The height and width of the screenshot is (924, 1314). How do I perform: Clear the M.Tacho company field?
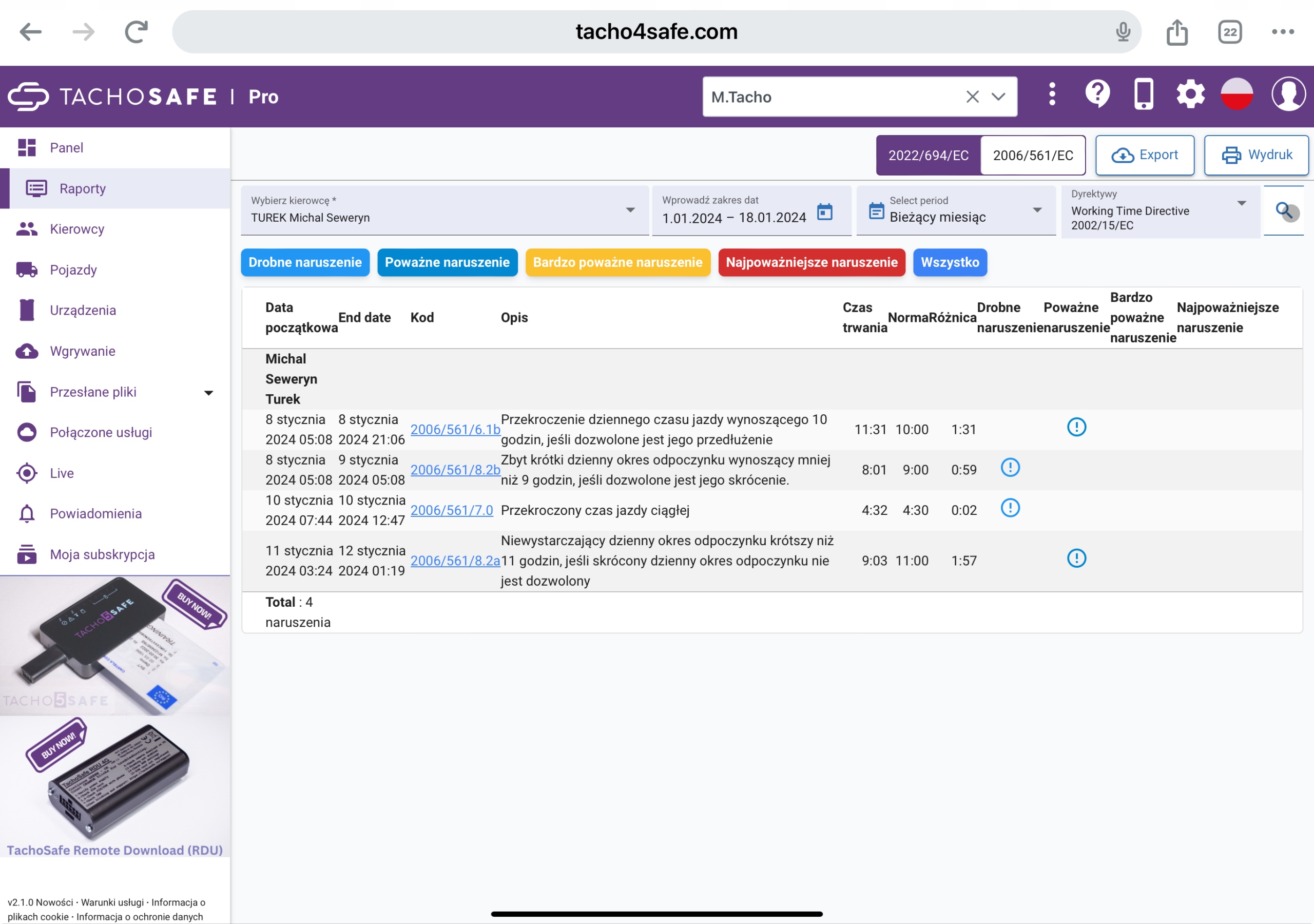point(972,97)
